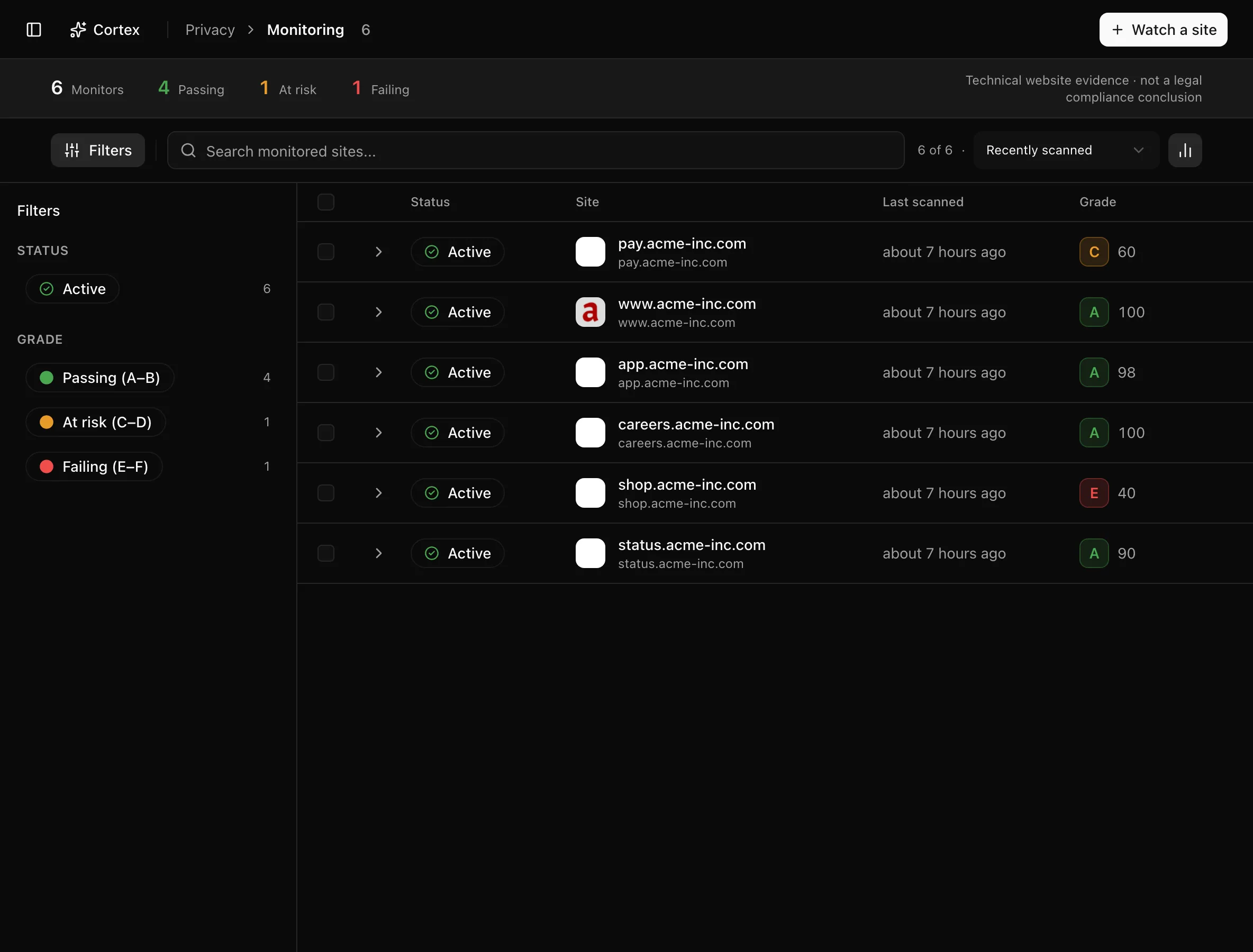The width and height of the screenshot is (1253, 952).
Task: Click the '6 of 6' result count
Action: pos(935,150)
